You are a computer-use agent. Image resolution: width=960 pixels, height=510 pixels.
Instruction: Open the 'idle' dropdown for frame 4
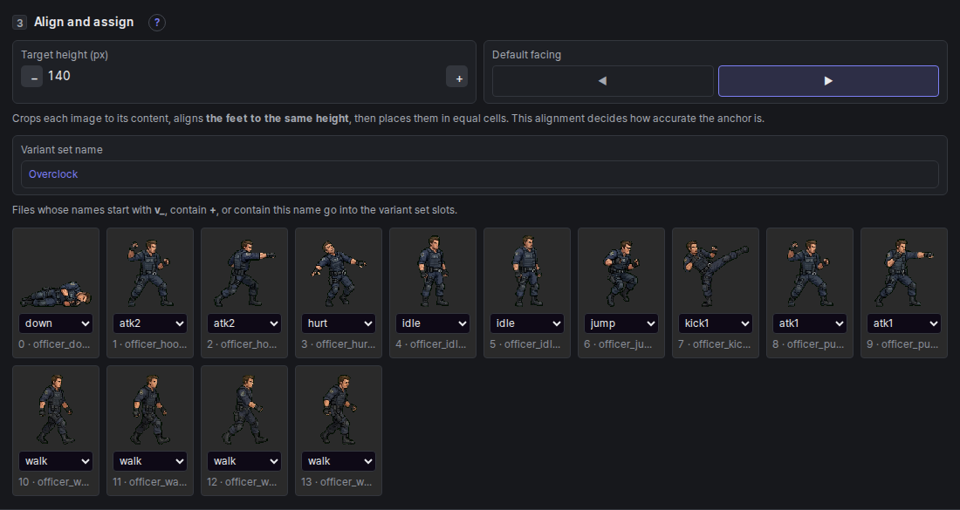[433, 323]
